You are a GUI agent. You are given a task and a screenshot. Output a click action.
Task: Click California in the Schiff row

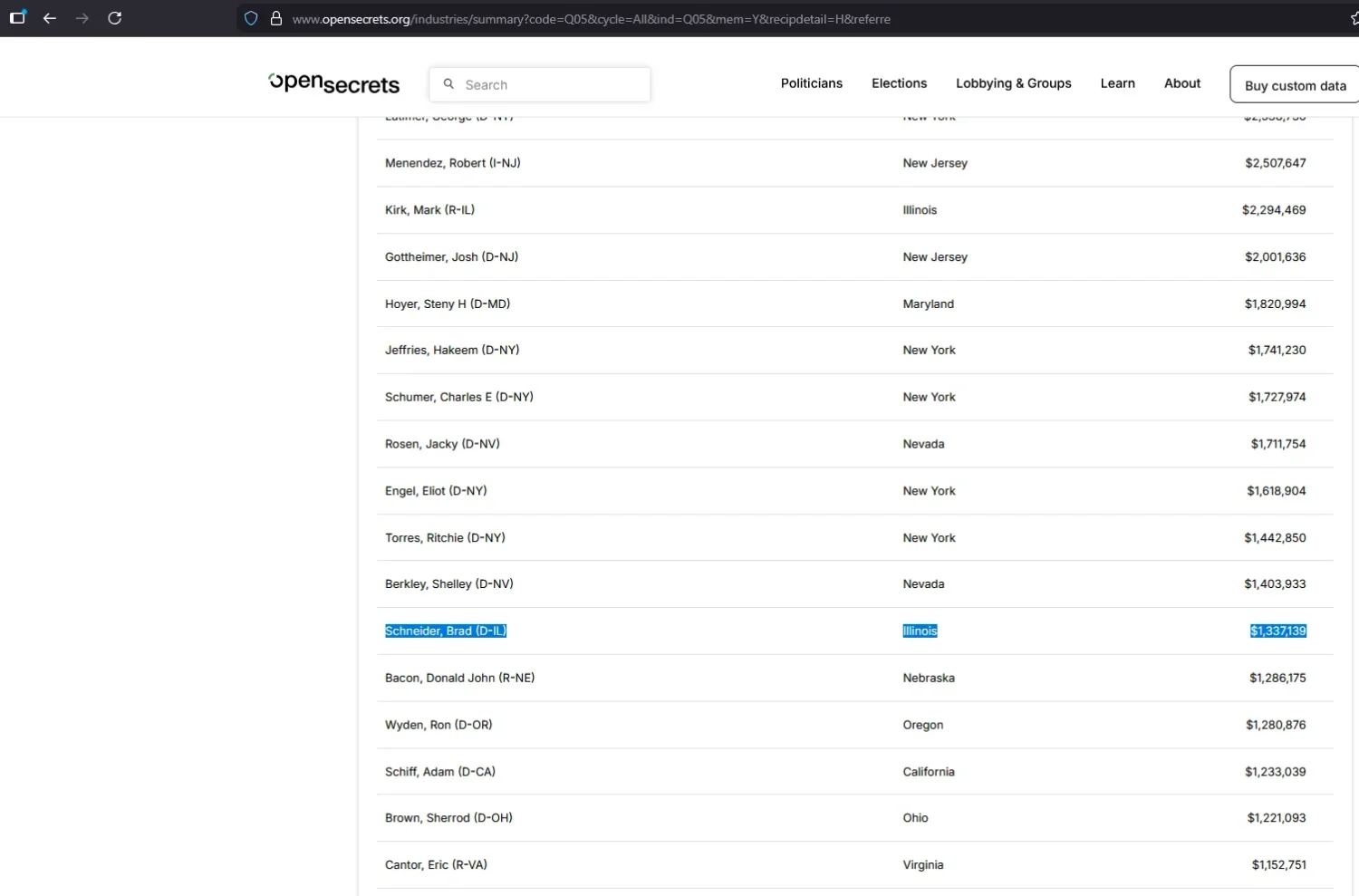coord(929,772)
